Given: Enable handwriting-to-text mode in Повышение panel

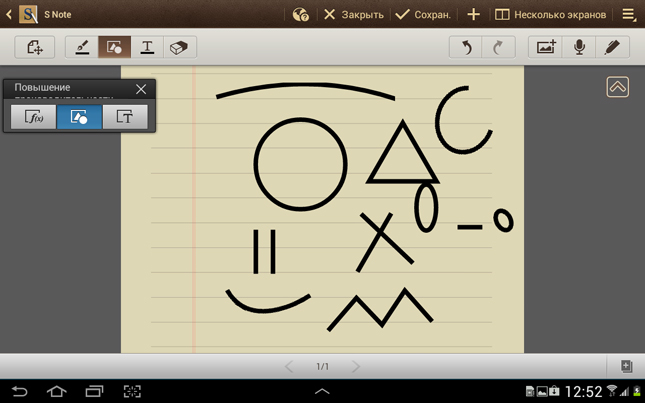Looking at the screenshot, I should (125, 117).
